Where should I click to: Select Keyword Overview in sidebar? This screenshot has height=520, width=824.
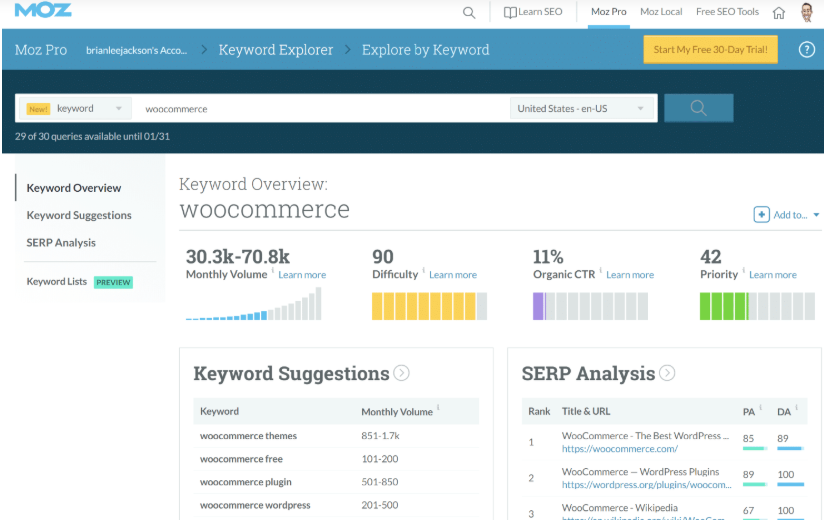tap(74, 188)
